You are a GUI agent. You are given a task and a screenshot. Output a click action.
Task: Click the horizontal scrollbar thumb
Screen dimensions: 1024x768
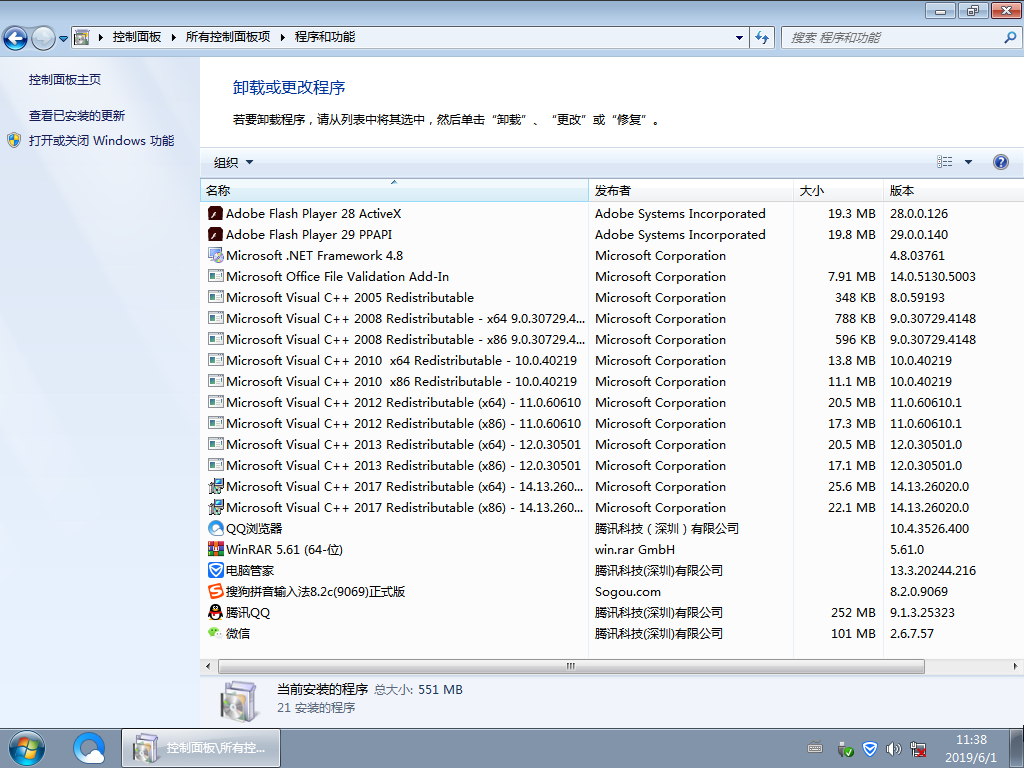point(571,666)
